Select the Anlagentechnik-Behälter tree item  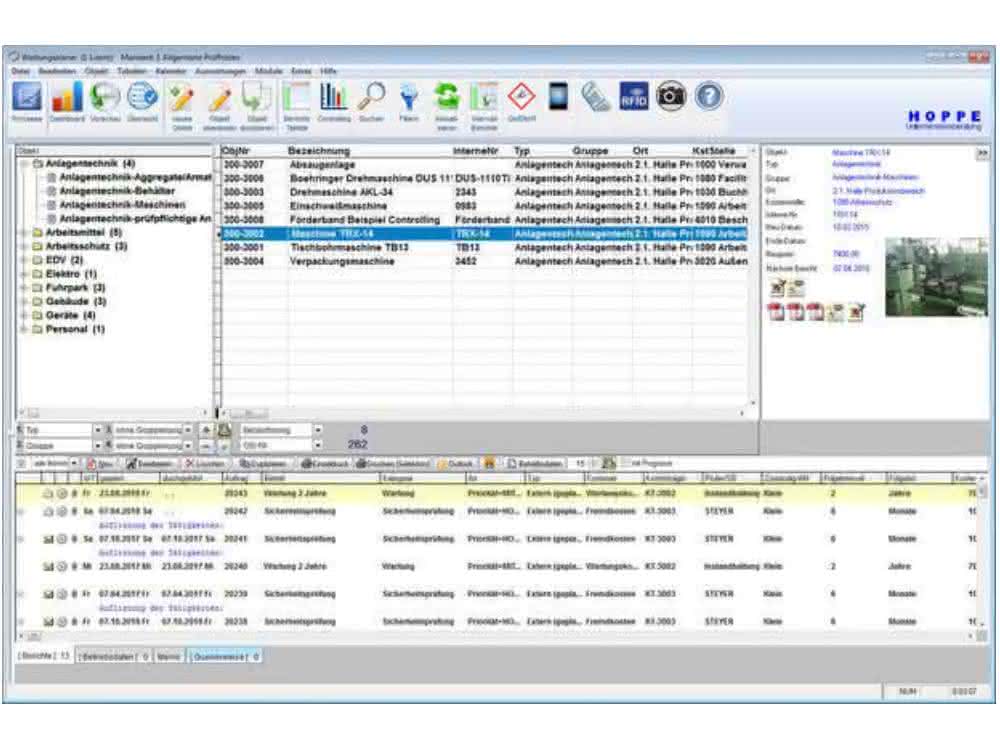click(x=117, y=191)
